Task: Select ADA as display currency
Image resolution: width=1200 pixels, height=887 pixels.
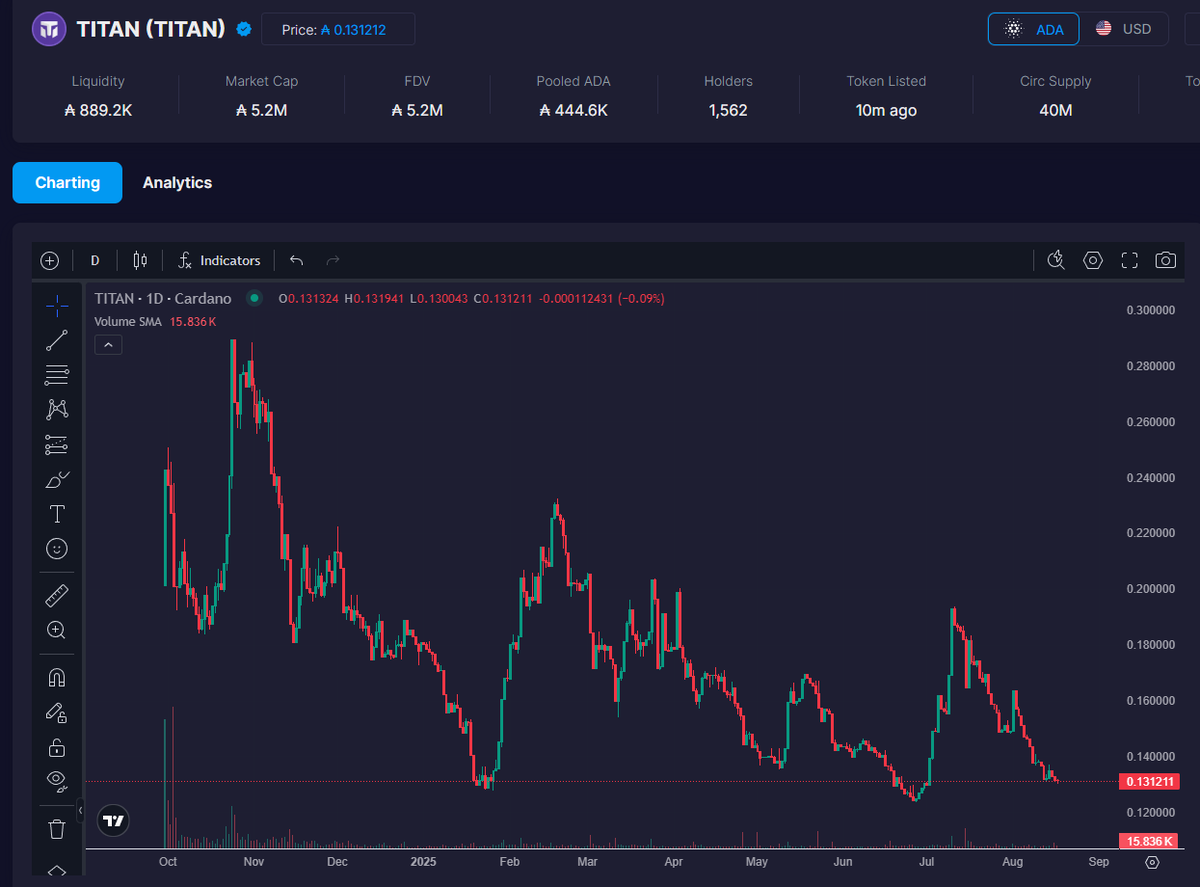Action: 1033,29
